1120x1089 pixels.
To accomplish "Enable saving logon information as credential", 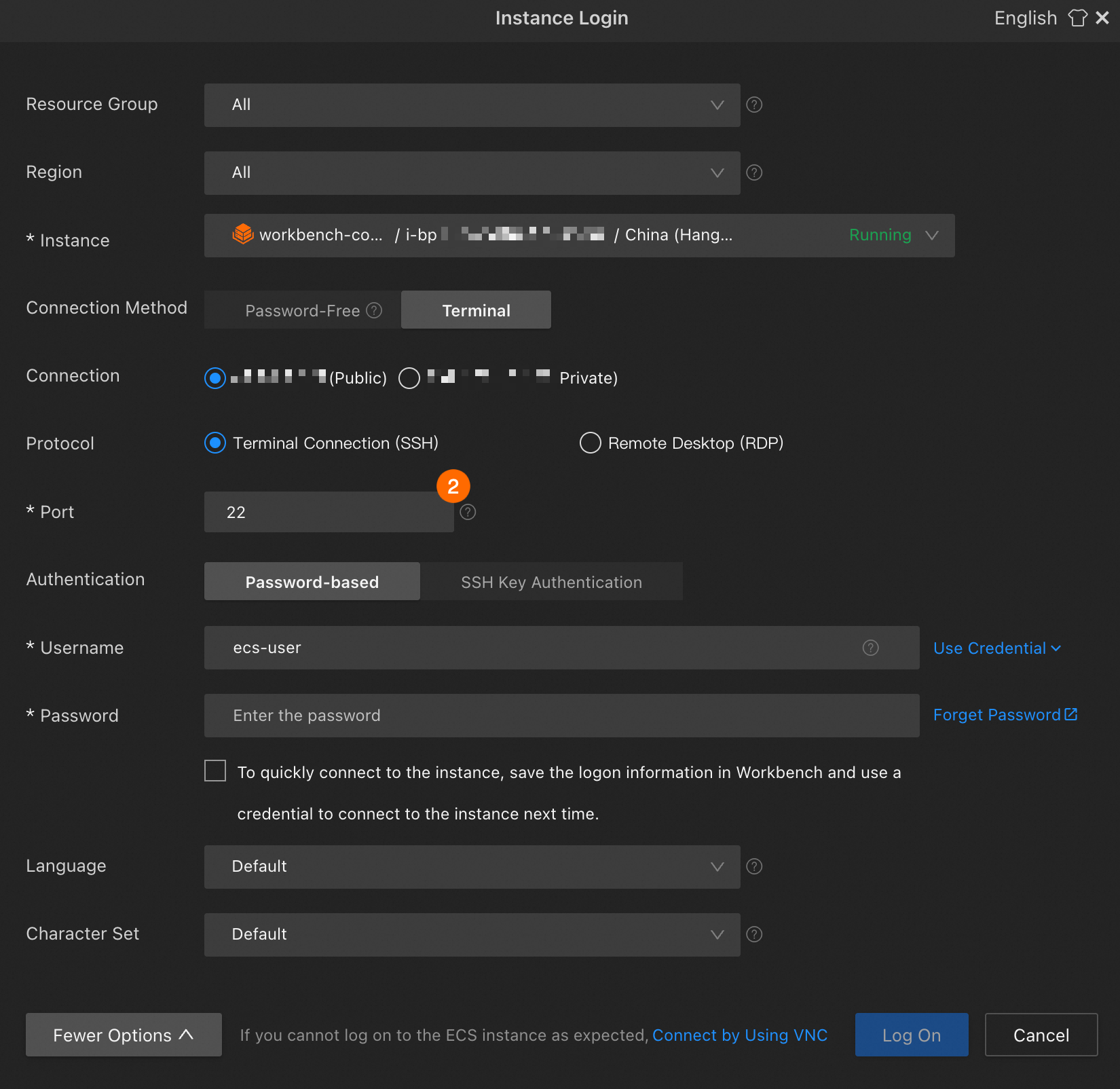I will [215, 771].
